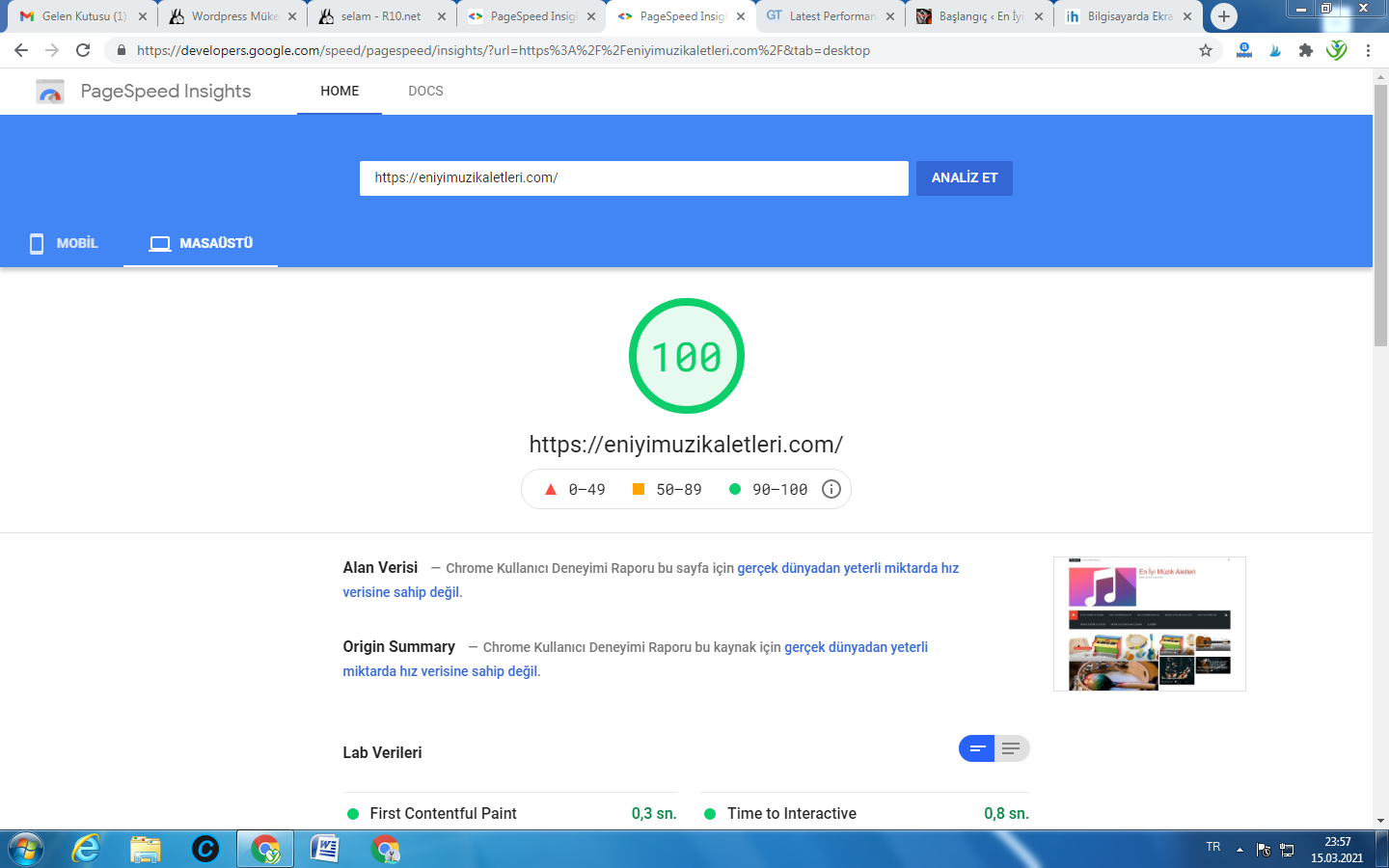The height and width of the screenshot is (868, 1389).
Task: Switch Lab Verileri to compact view
Action: [977, 748]
